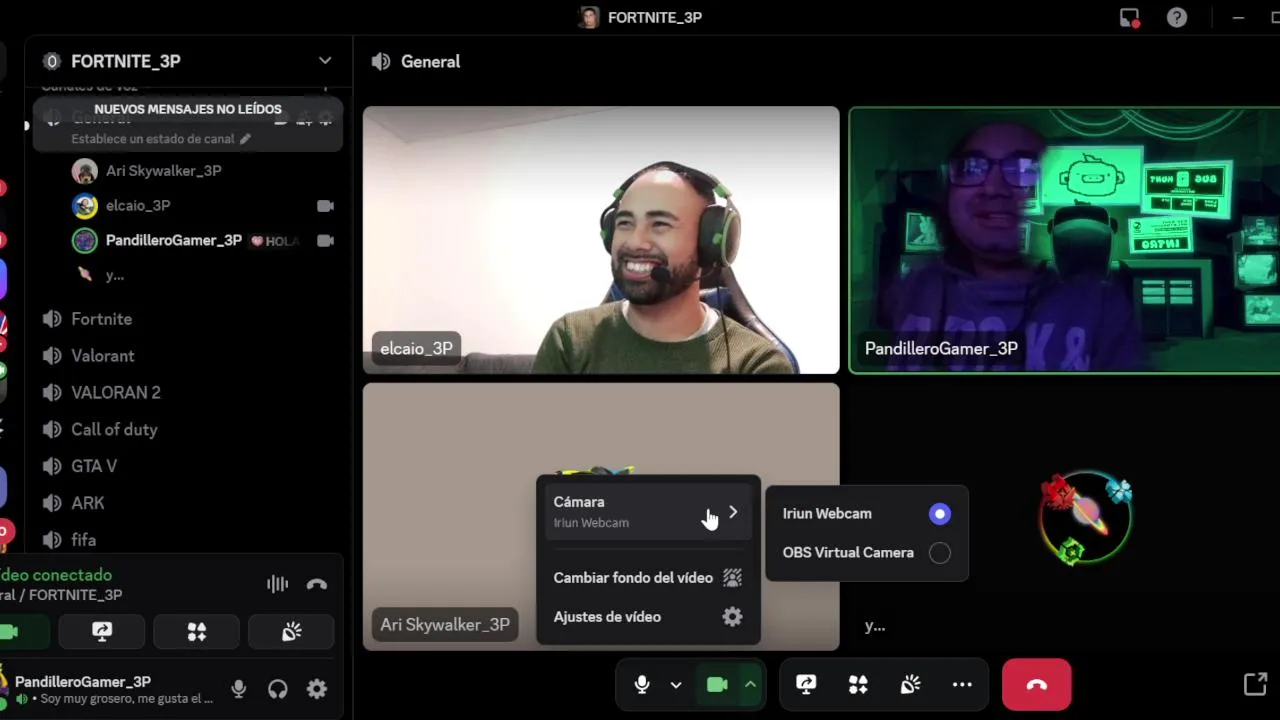Turn off the green camera button in call bar
Viewport: 1280px width, 720px height.
click(x=717, y=685)
